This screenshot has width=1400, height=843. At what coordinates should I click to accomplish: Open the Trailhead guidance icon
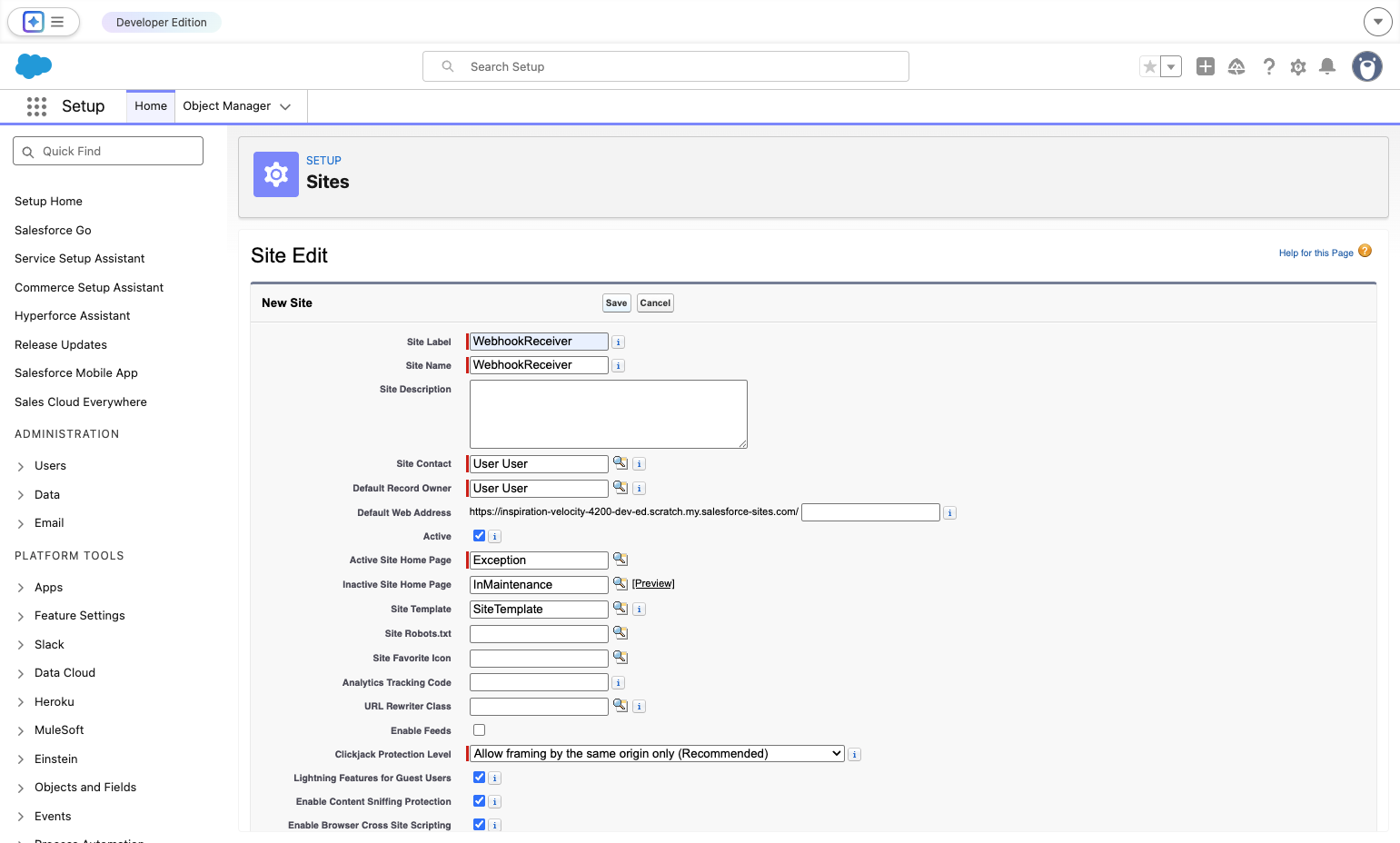tap(1236, 66)
